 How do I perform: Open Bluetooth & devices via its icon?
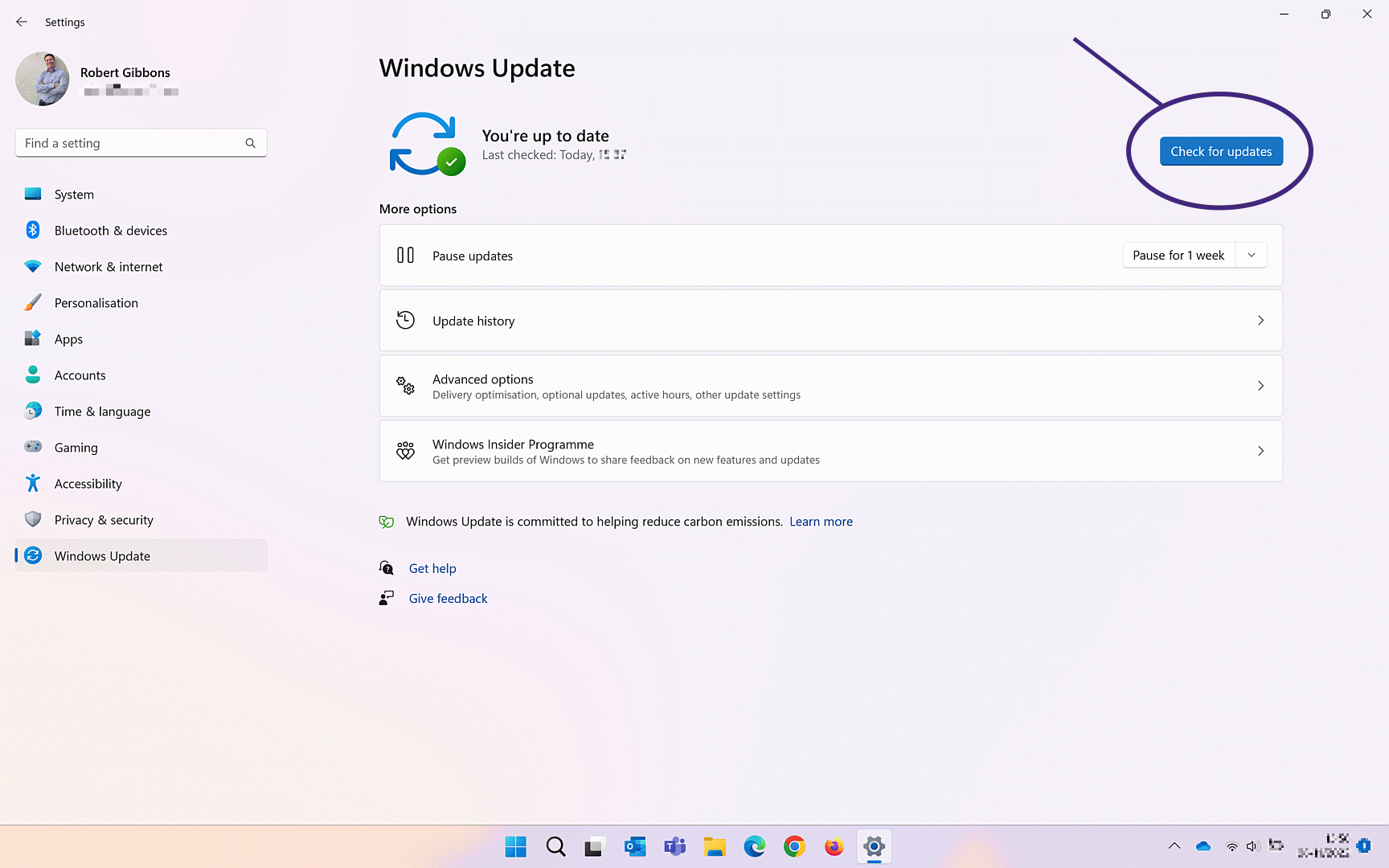(32, 230)
